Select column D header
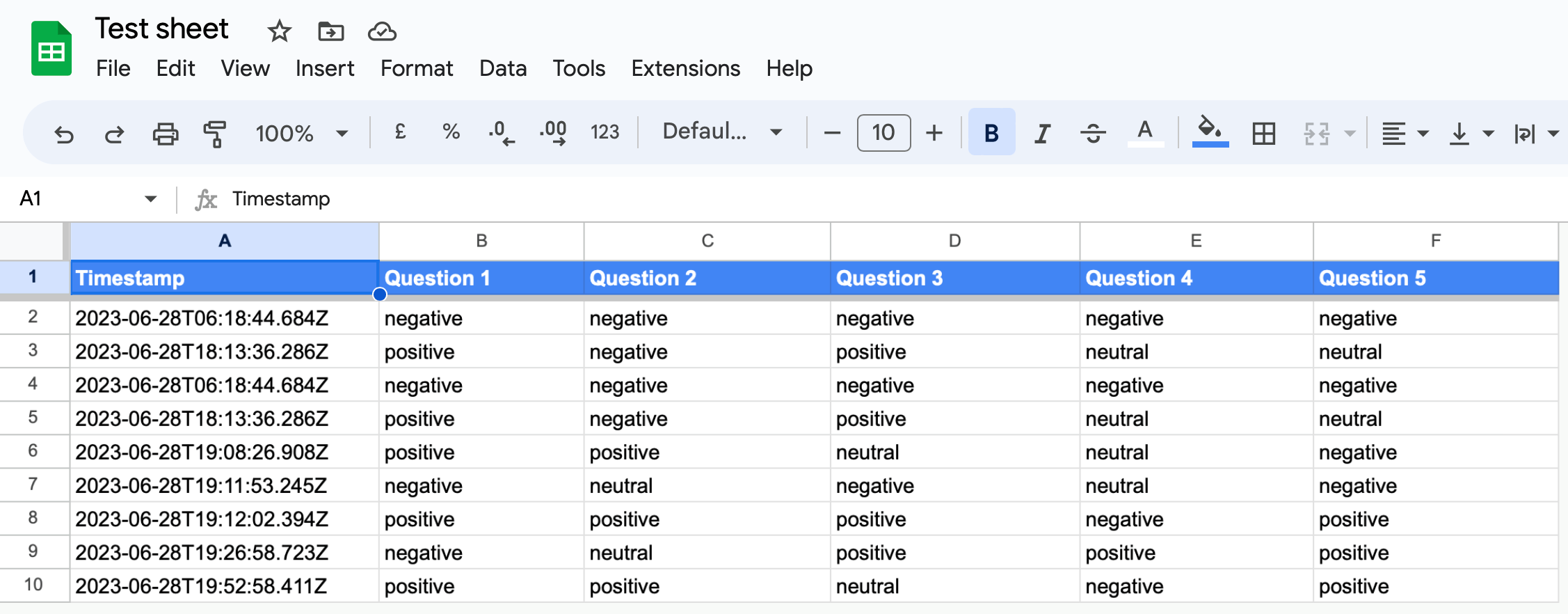 point(954,241)
